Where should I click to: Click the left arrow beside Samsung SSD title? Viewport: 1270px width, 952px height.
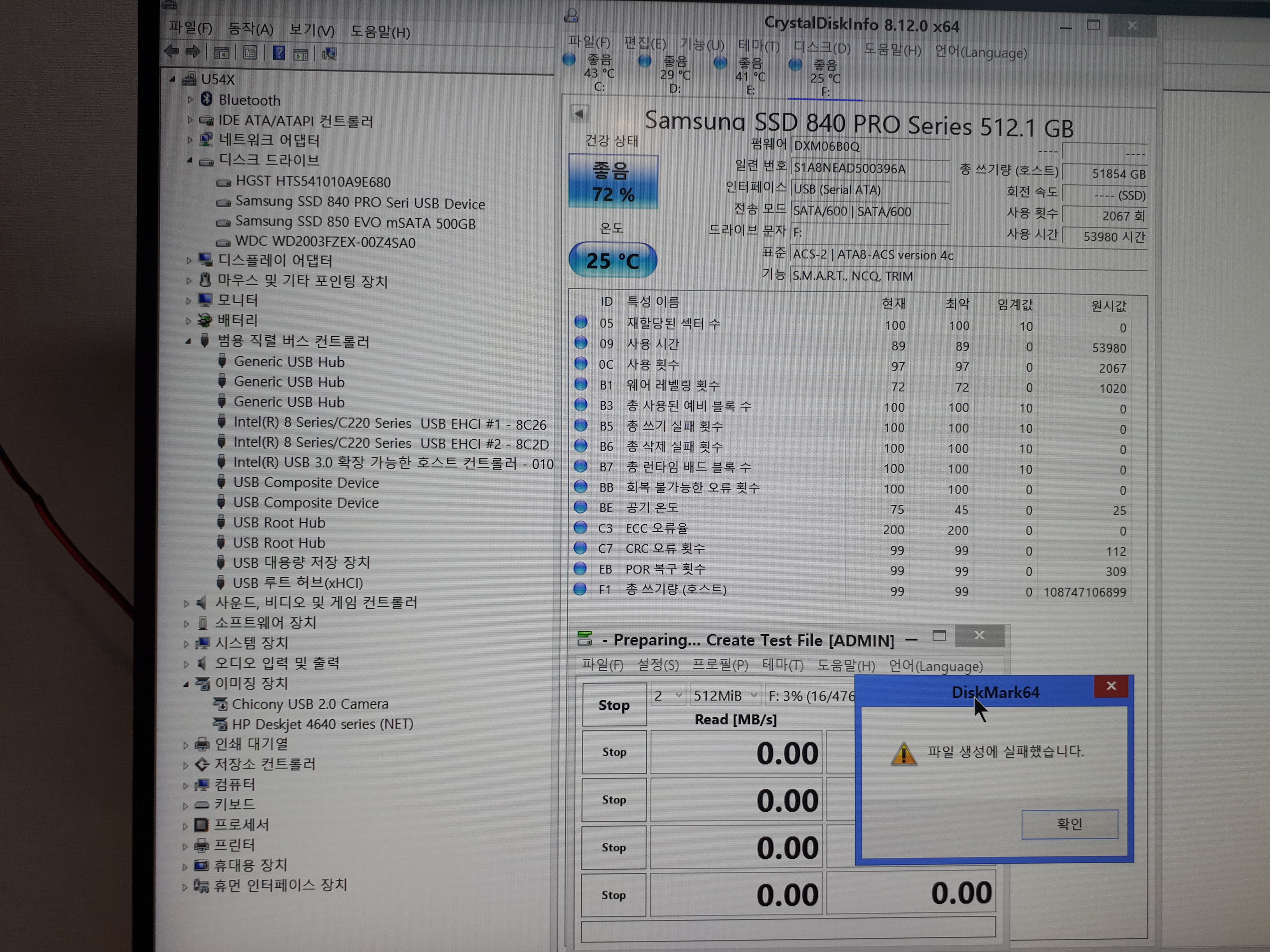(579, 114)
